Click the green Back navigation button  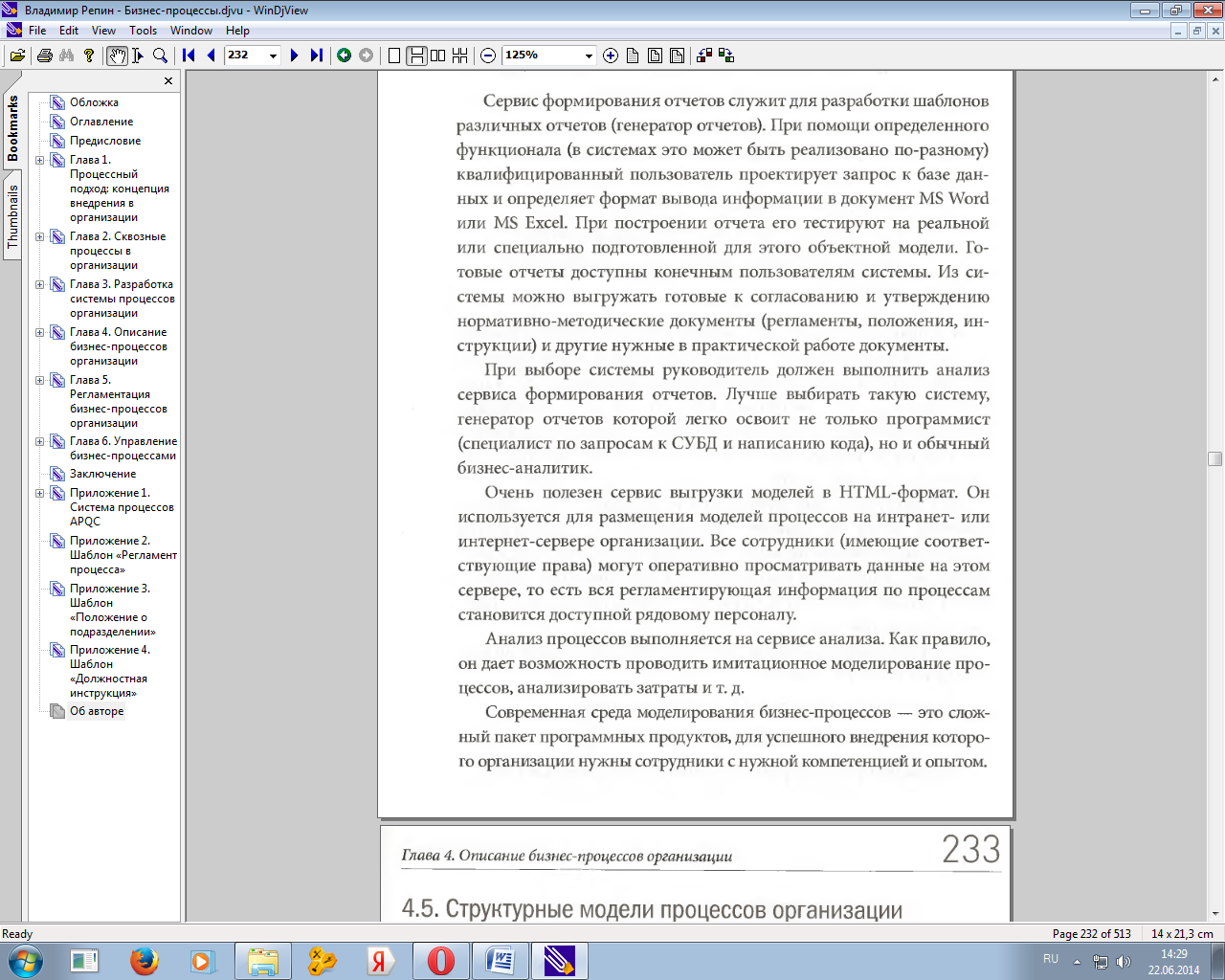[344, 56]
